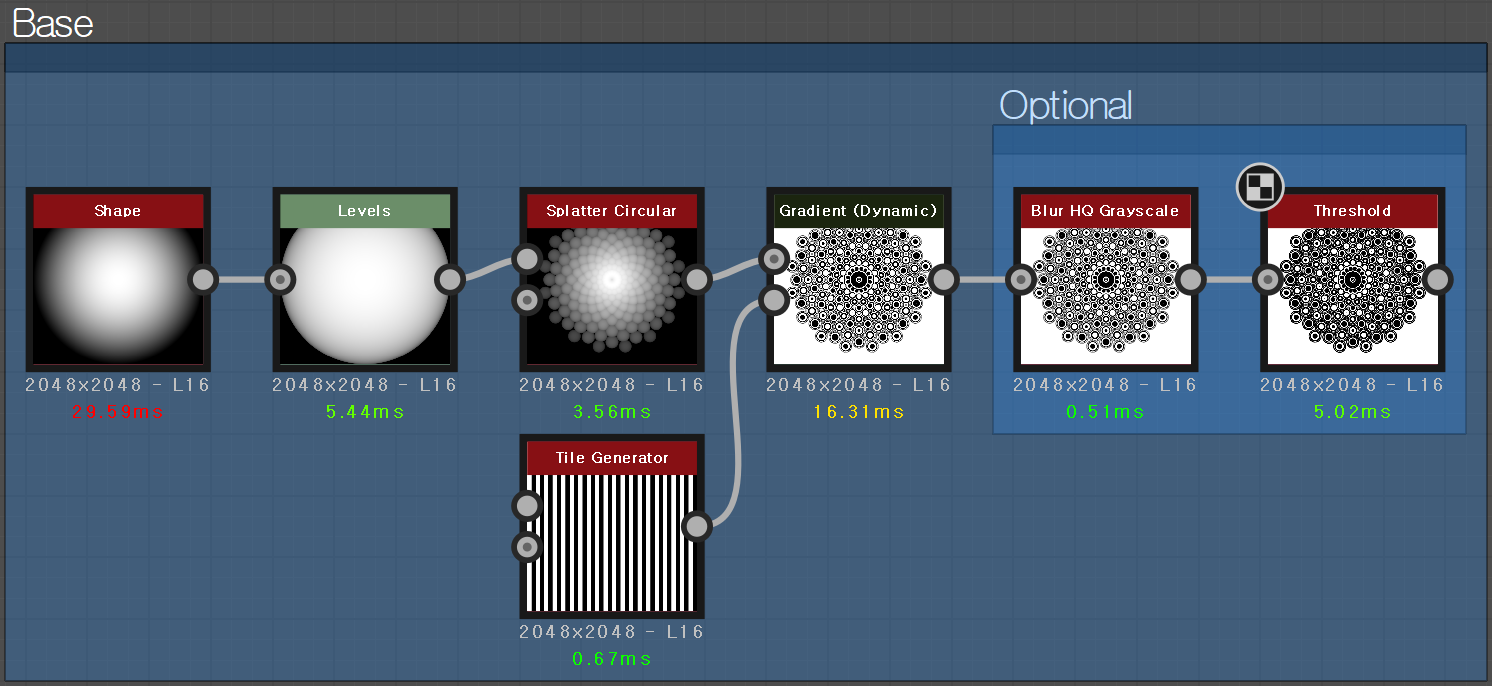Viewport: 1492px width, 686px height.
Task: Click the 3.56ms timing under Splatter Circular
Action: tap(612, 411)
